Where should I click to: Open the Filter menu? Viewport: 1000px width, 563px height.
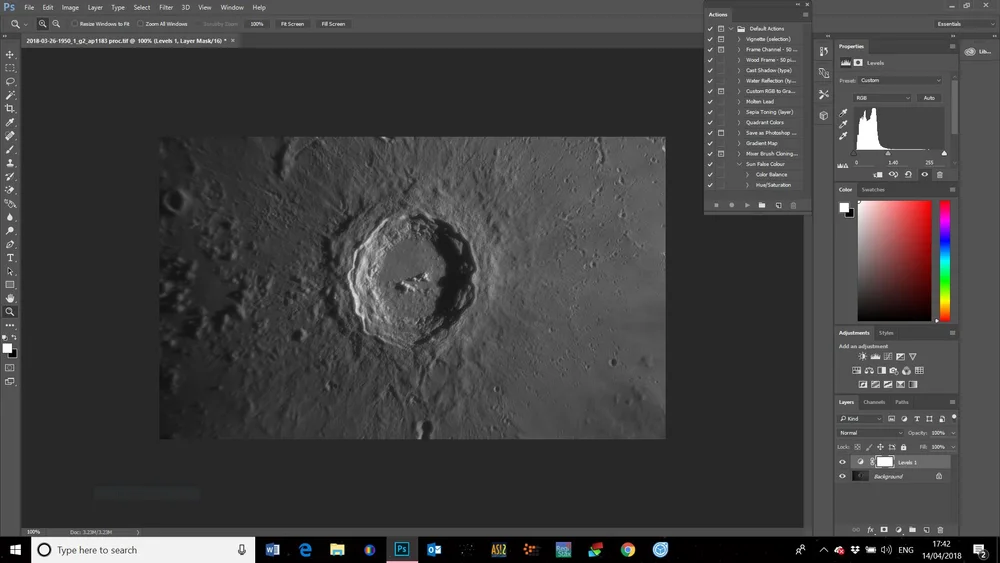166,7
